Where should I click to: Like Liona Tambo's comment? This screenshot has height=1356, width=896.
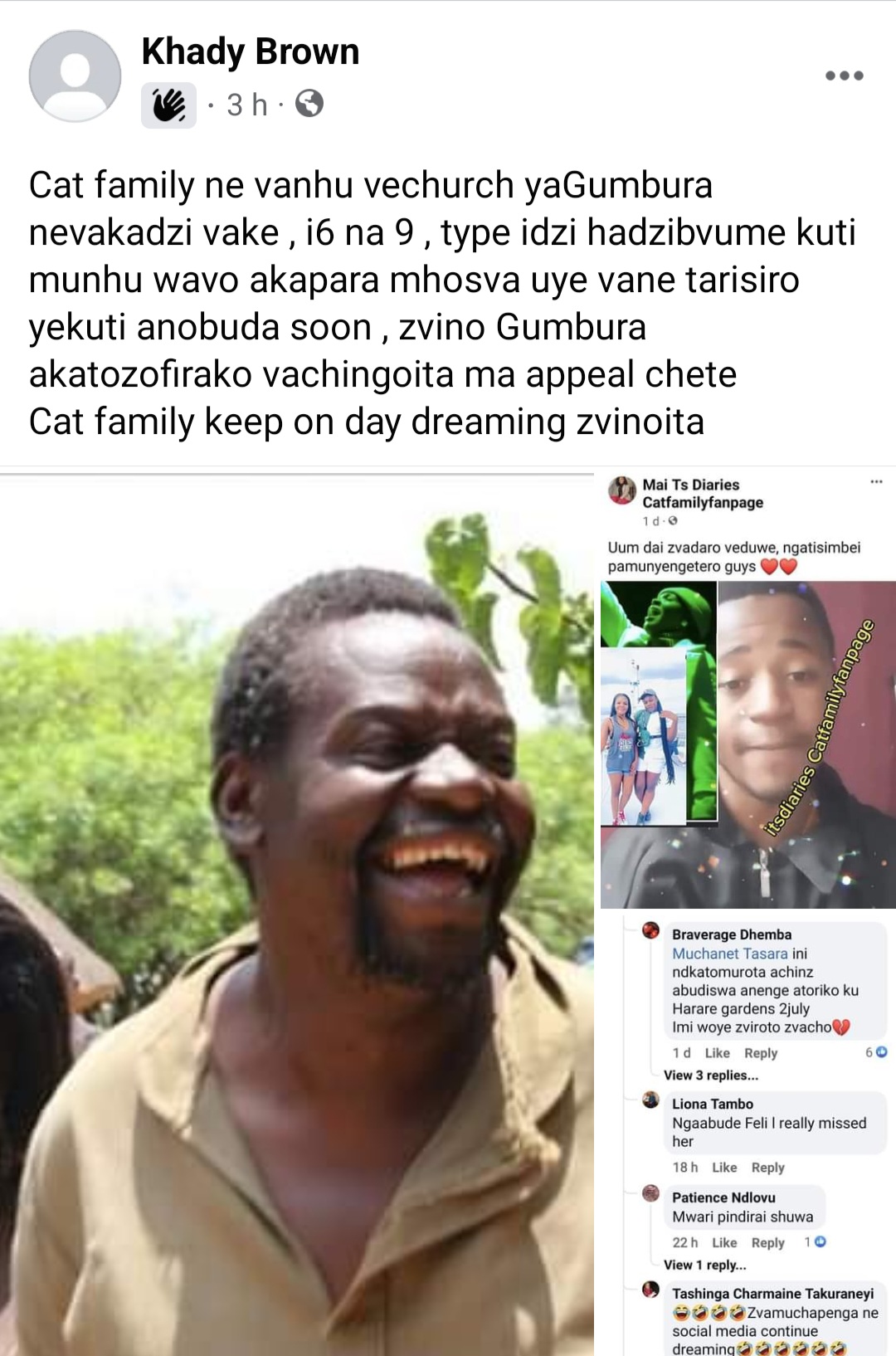pyautogui.click(x=724, y=1167)
